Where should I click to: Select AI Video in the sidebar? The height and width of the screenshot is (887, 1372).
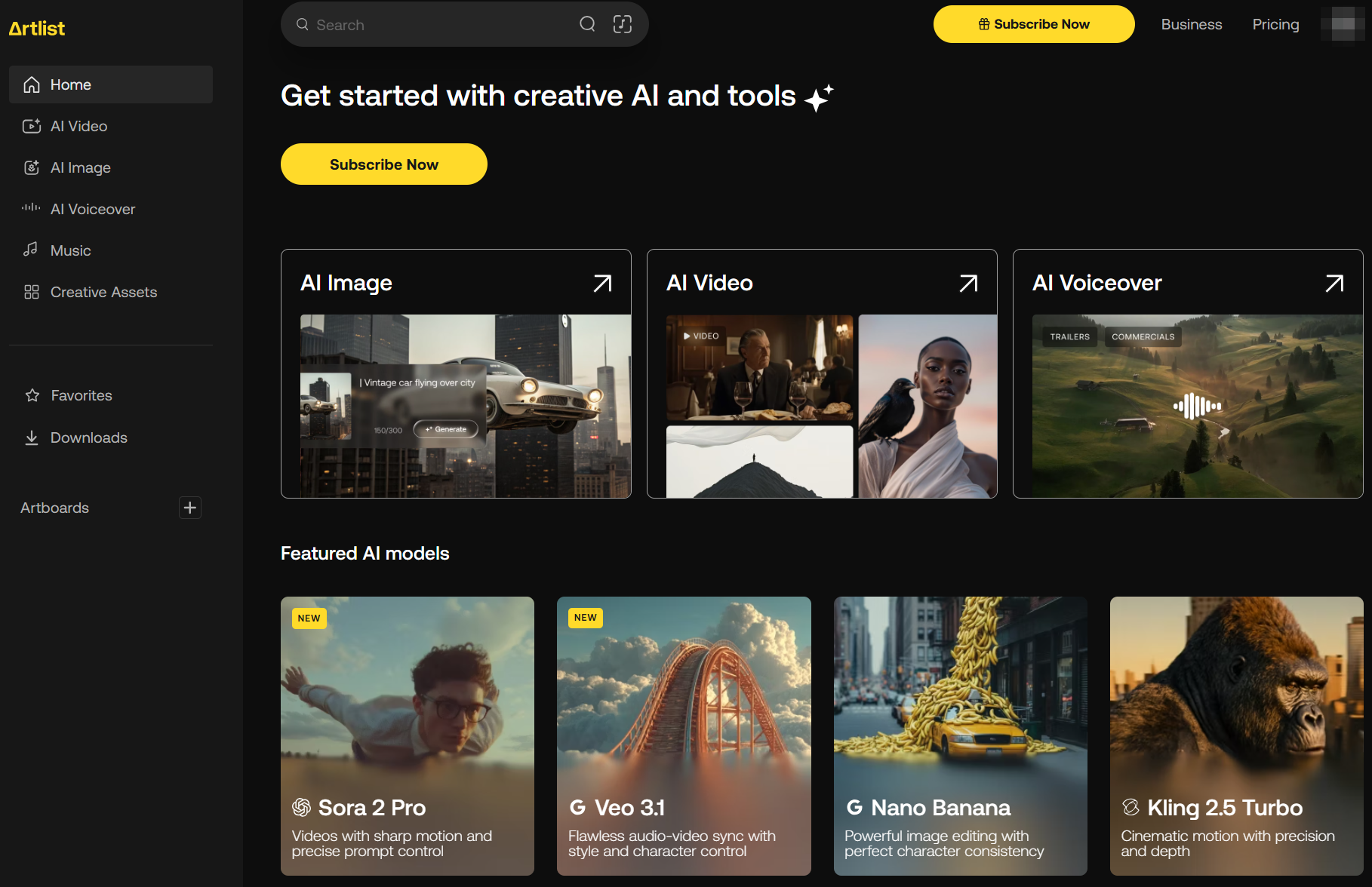click(x=78, y=126)
